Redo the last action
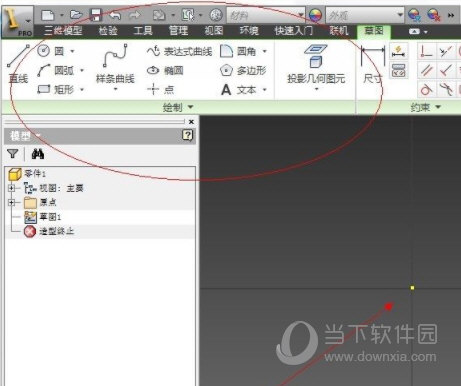This screenshot has width=461, height=386. [135, 15]
